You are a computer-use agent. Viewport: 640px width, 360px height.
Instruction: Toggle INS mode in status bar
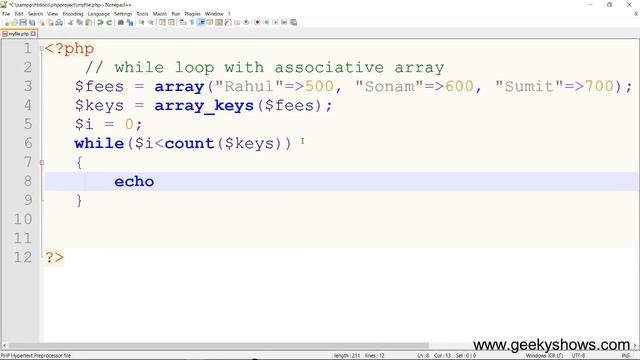(x=625, y=356)
